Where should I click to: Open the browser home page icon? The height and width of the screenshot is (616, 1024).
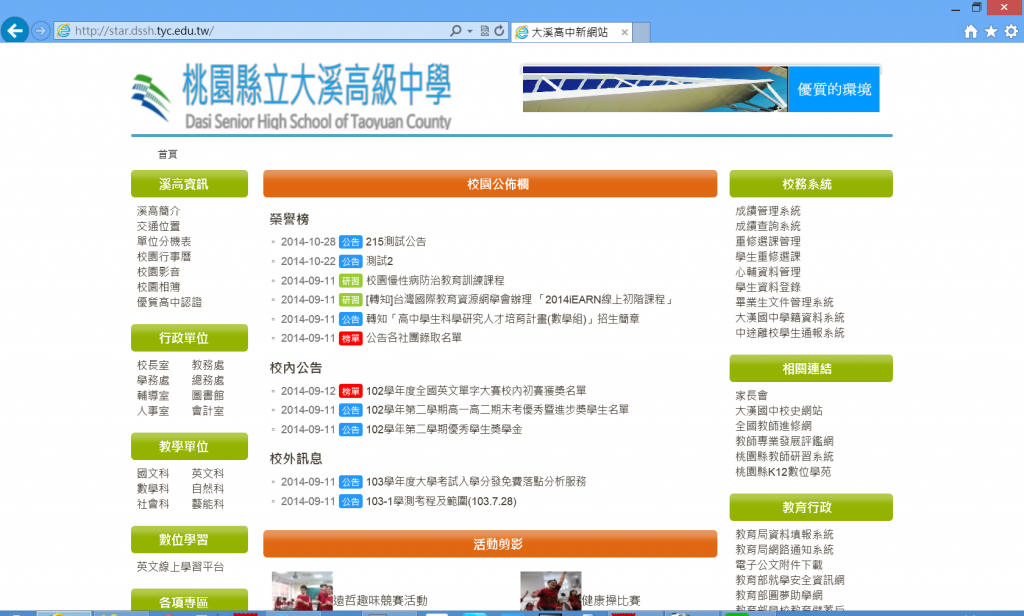[x=970, y=32]
